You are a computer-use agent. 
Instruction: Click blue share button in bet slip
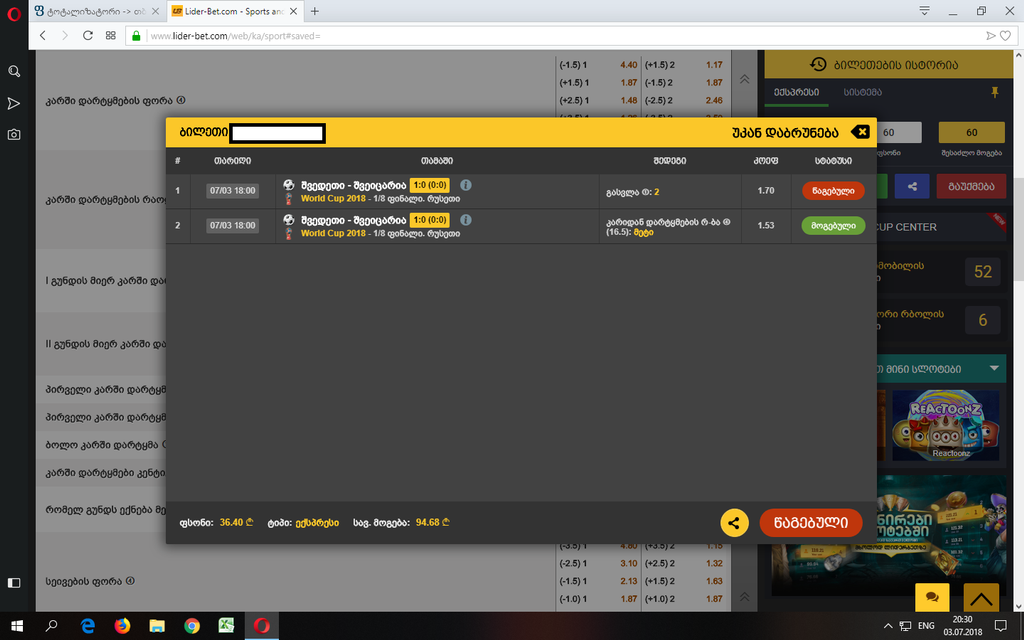pyautogui.click(x=912, y=186)
